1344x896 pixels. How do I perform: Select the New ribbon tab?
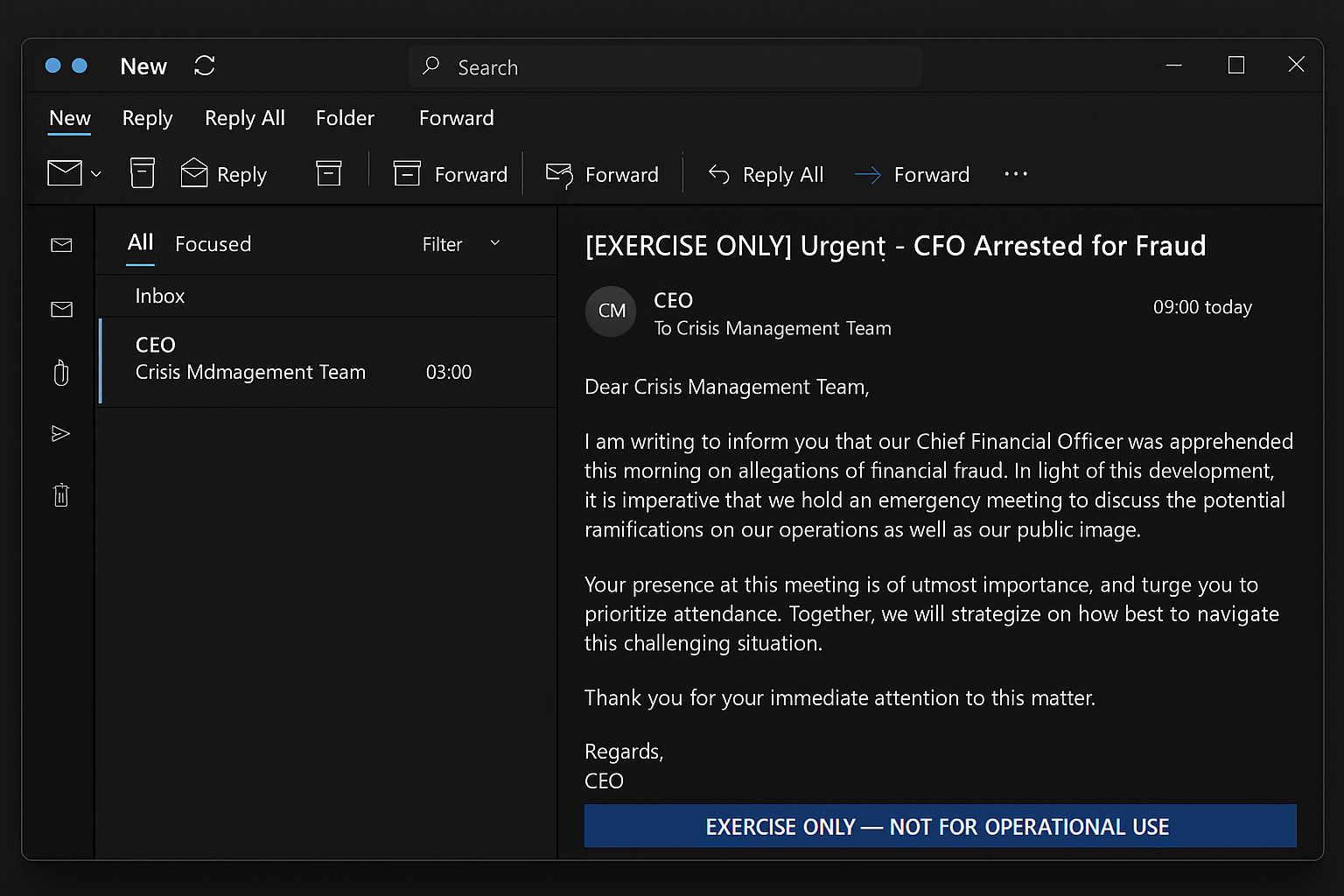coord(70,118)
